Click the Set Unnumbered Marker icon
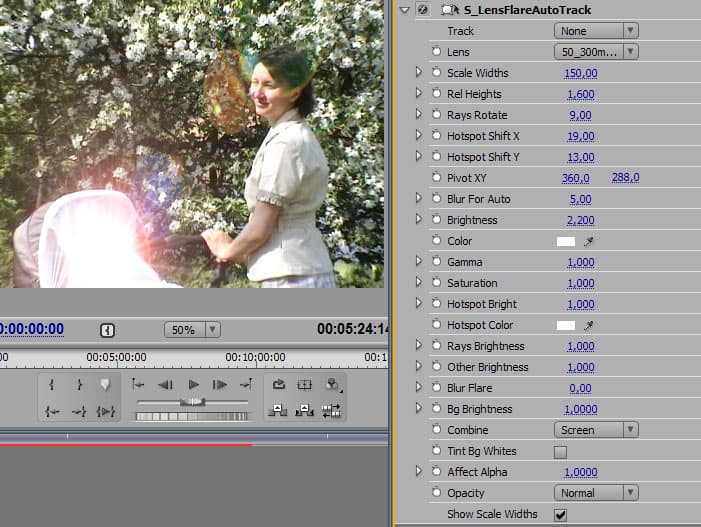 point(105,385)
